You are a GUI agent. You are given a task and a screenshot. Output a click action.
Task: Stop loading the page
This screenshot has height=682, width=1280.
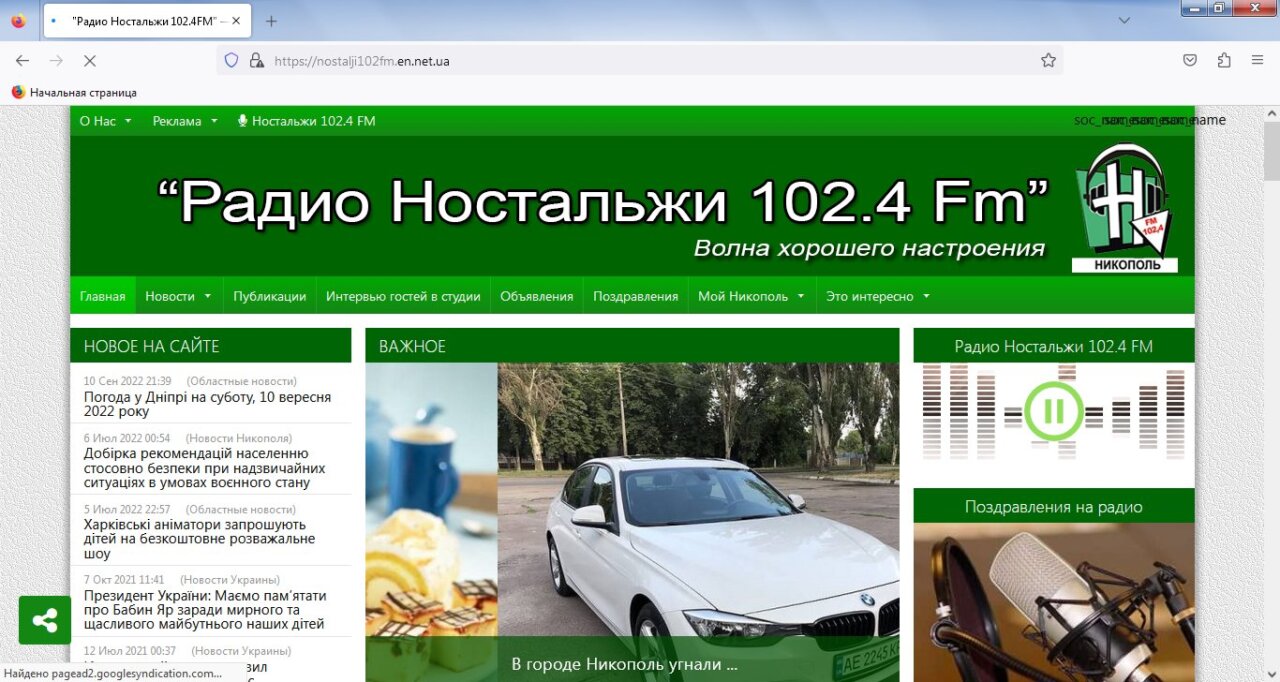89,61
